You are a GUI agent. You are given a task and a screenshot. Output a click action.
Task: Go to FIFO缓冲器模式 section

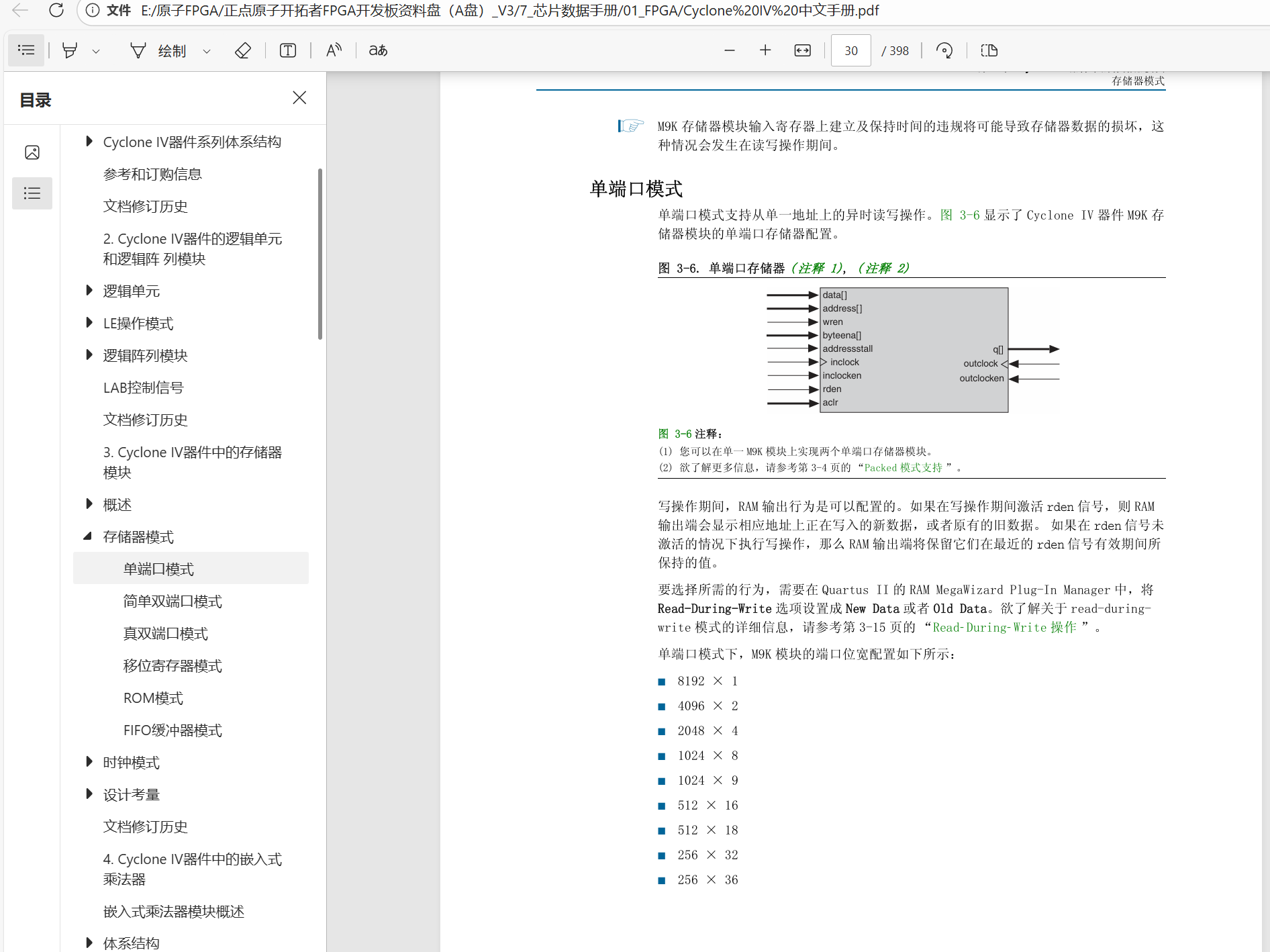coord(173,730)
